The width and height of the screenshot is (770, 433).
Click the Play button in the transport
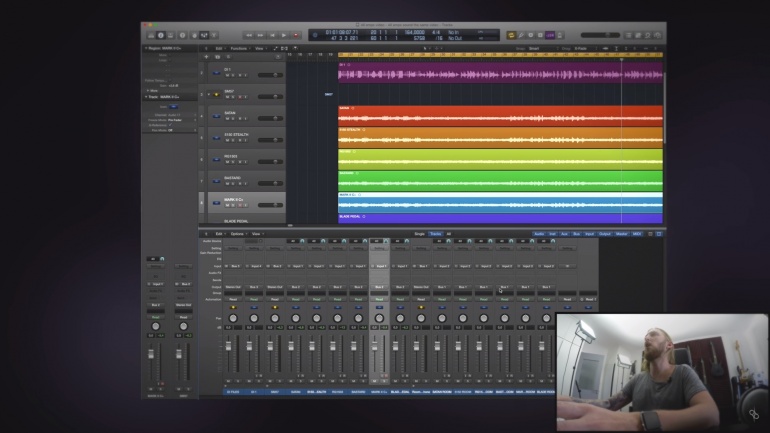[x=284, y=35]
